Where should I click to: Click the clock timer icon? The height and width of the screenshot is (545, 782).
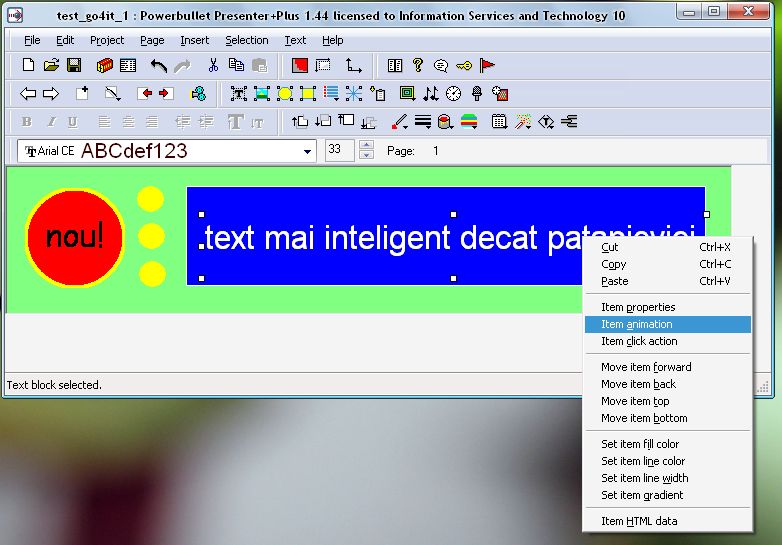pos(453,93)
